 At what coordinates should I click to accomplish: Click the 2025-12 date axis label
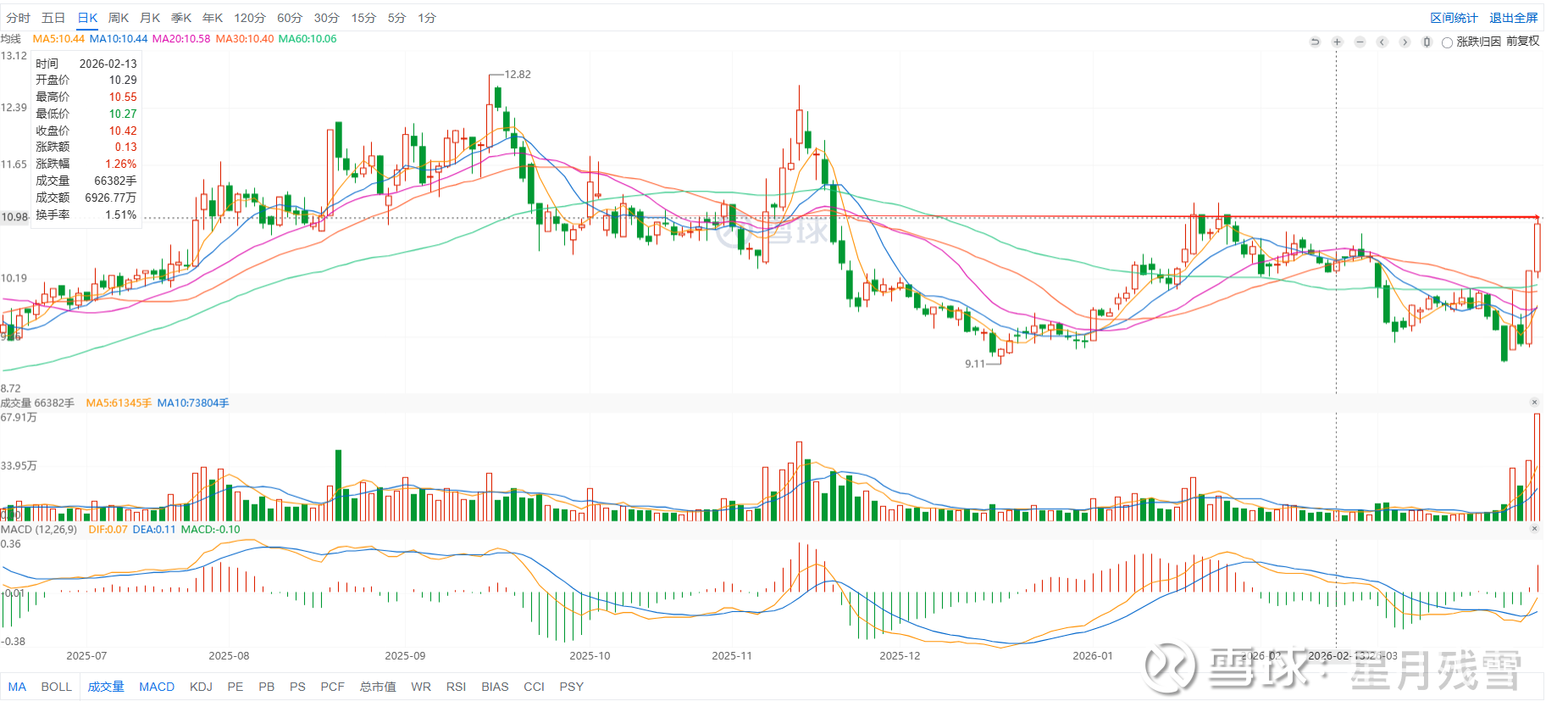[900, 655]
